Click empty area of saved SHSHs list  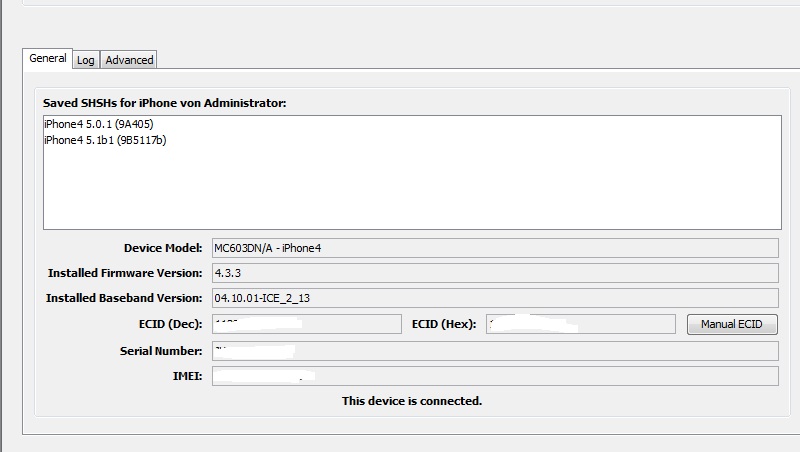tap(412, 189)
